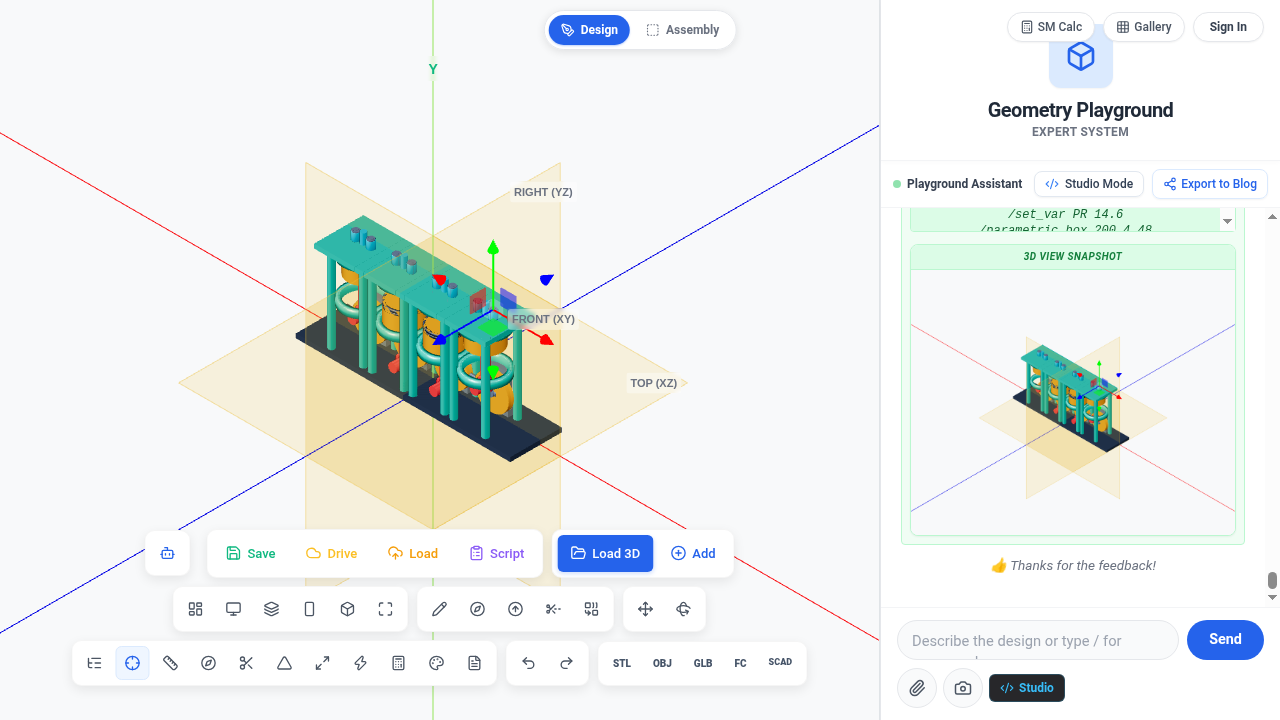Activate the fullscreen frame icon
Image resolution: width=1280 pixels, height=720 pixels.
(386, 609)
